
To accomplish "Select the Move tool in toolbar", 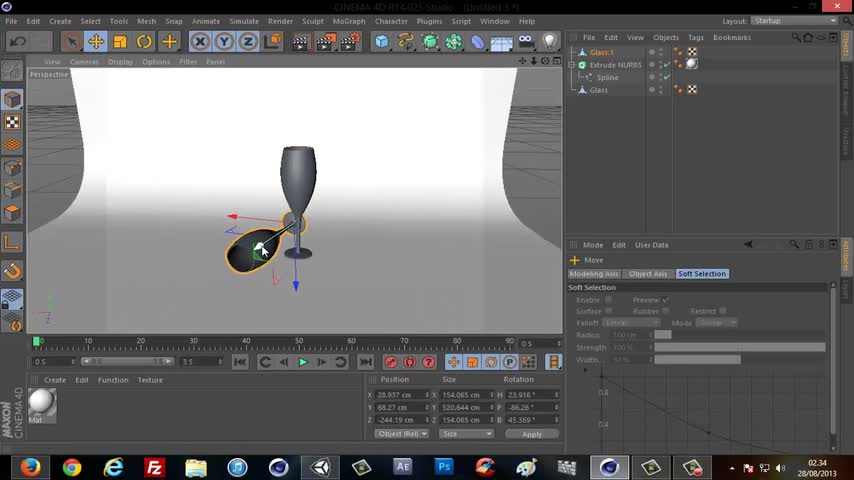I will [x=96, y=41].
